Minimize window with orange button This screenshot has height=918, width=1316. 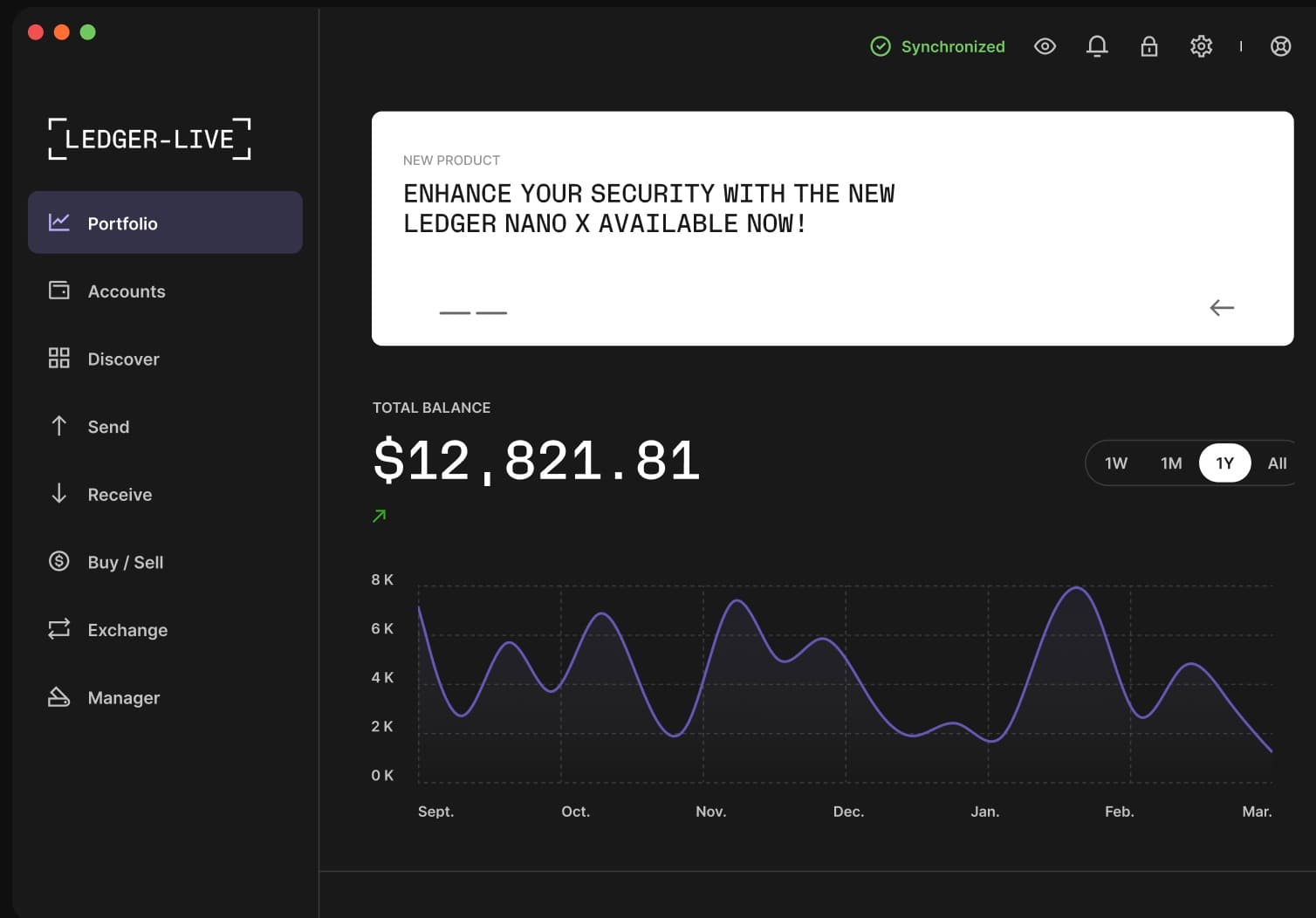(x=62, y=32)
